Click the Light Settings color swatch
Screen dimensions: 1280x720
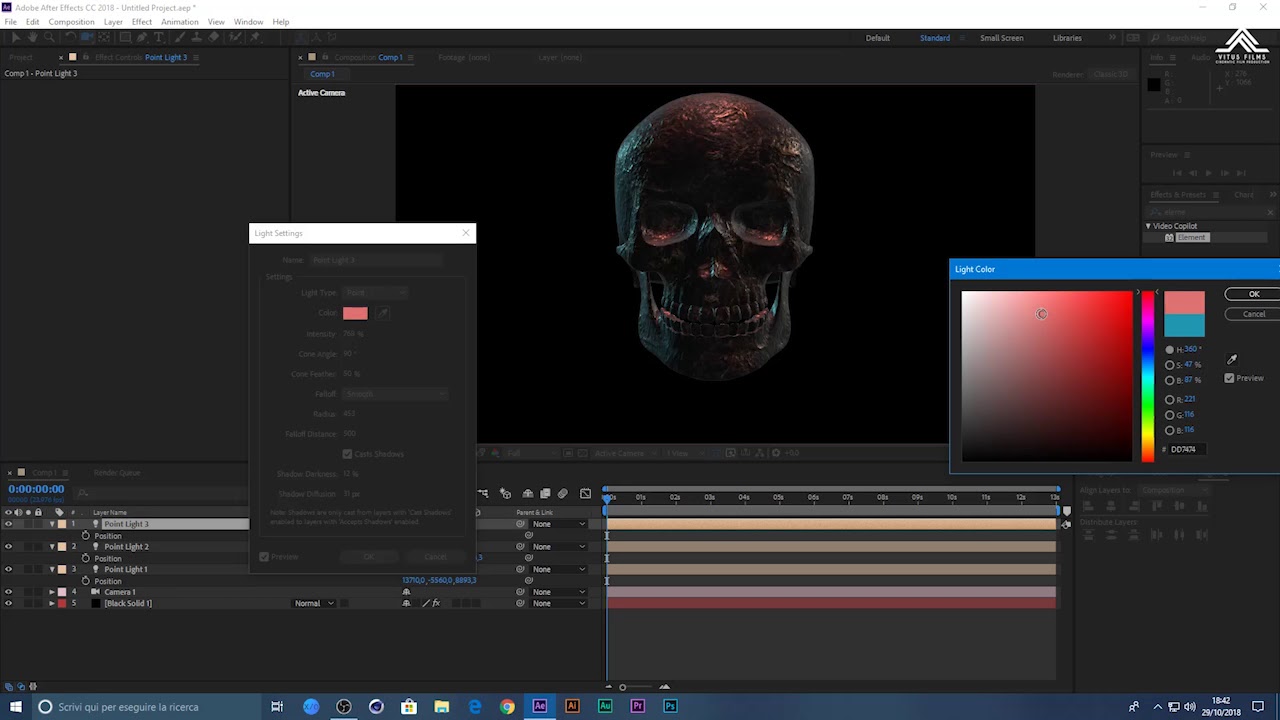click(355, 313)
